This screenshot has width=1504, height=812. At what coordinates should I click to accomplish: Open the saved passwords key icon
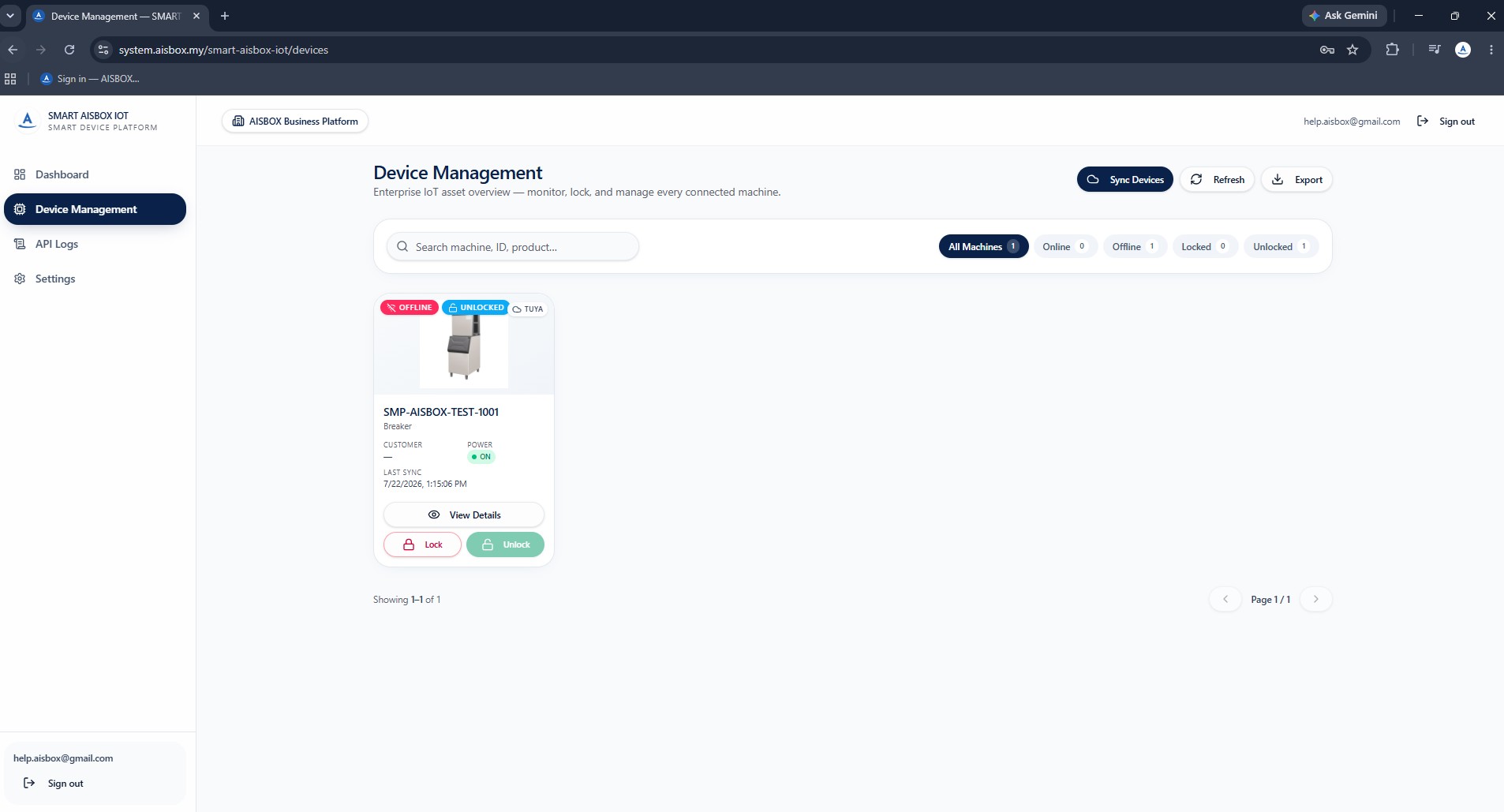click(1327, 50)
